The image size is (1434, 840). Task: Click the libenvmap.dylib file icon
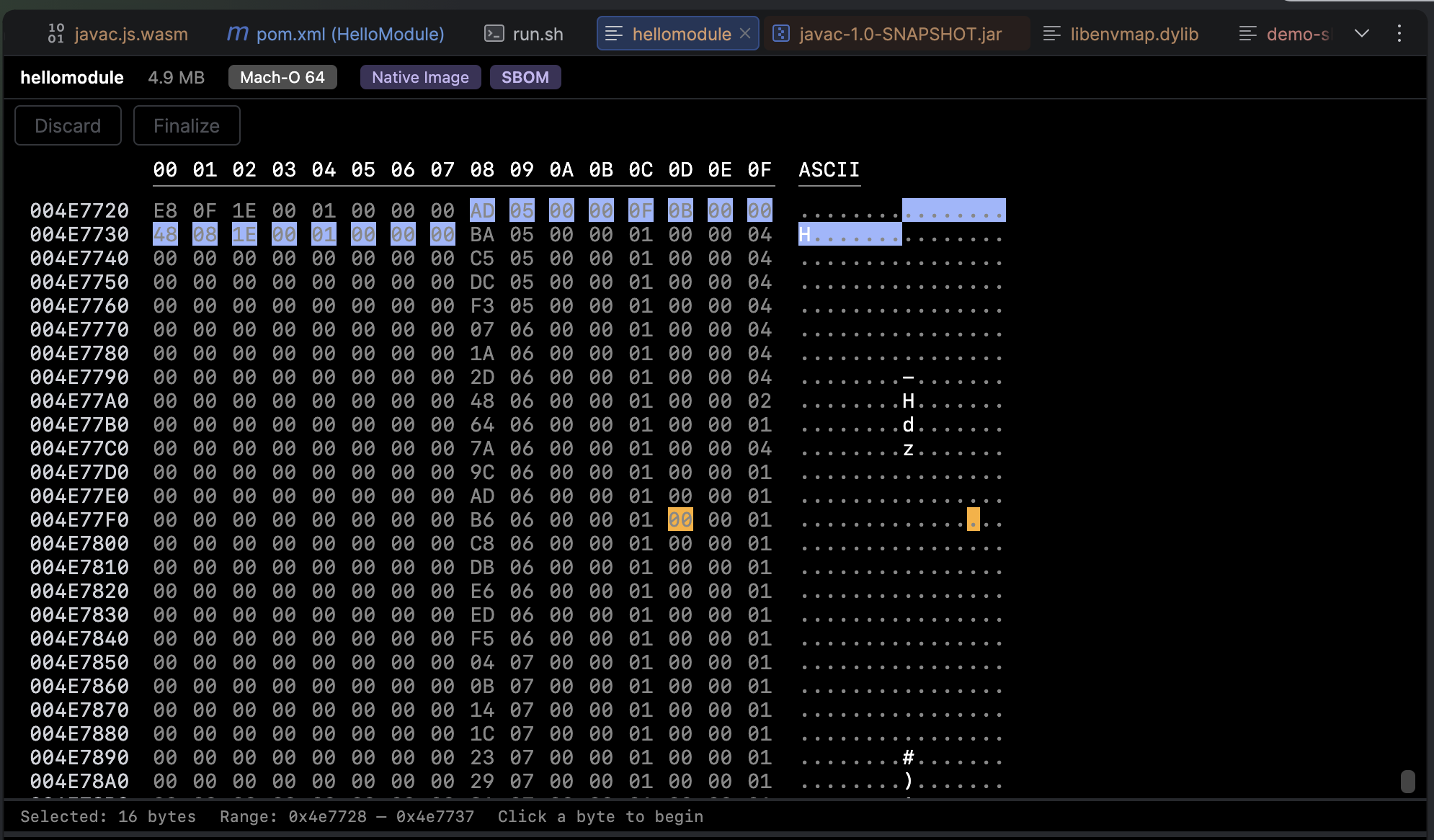1051,33
